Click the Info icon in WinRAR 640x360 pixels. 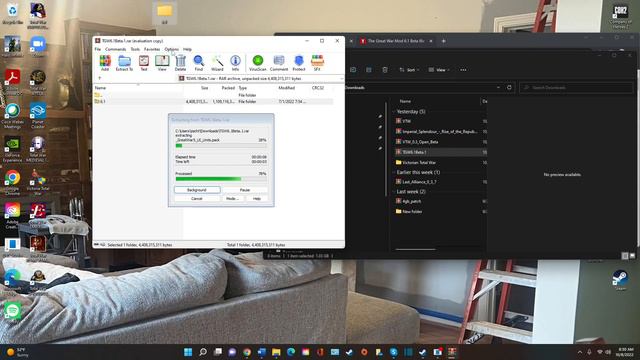(235, 63)
